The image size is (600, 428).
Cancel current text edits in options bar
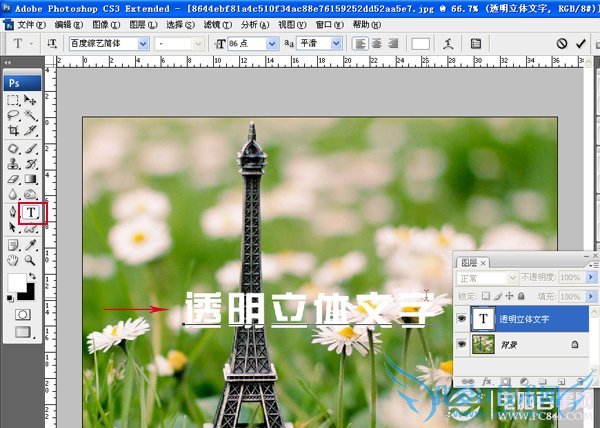tap(562, 44)
